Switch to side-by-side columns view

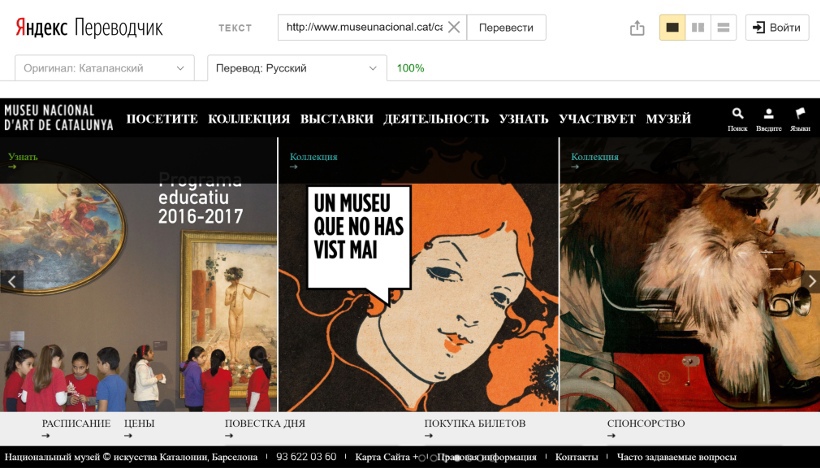click(x=698, y=28)
